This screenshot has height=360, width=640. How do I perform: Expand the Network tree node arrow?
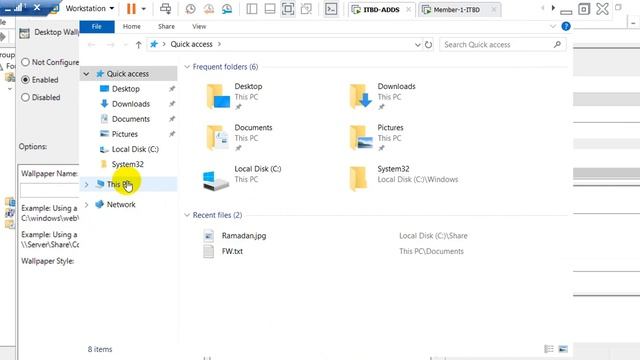[x=86, y=204]
